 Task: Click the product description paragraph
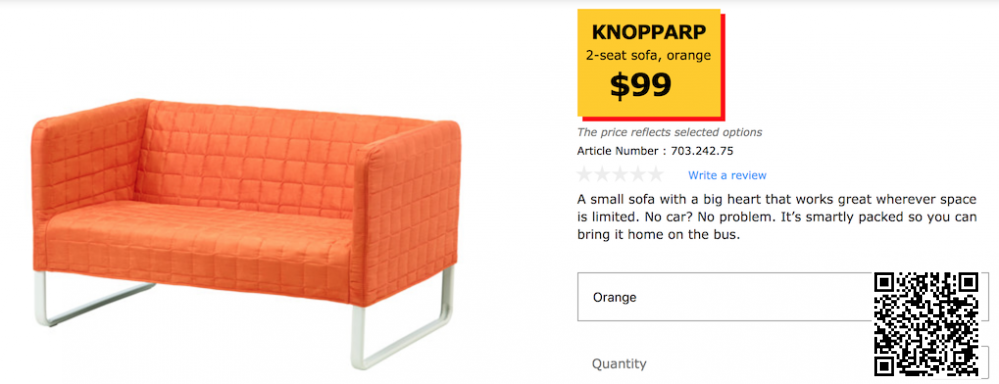pyautogui.click(x=776, y=217)
